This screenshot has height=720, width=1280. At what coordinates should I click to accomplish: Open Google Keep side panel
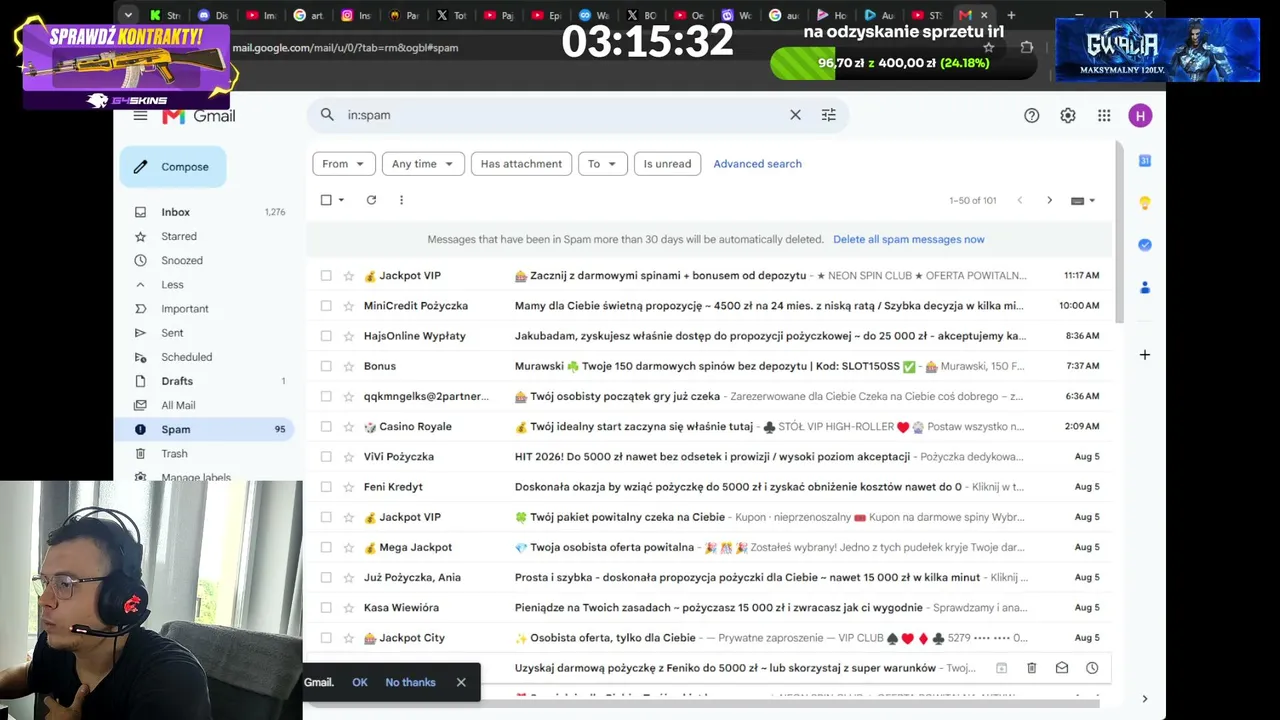[1145, 203]
